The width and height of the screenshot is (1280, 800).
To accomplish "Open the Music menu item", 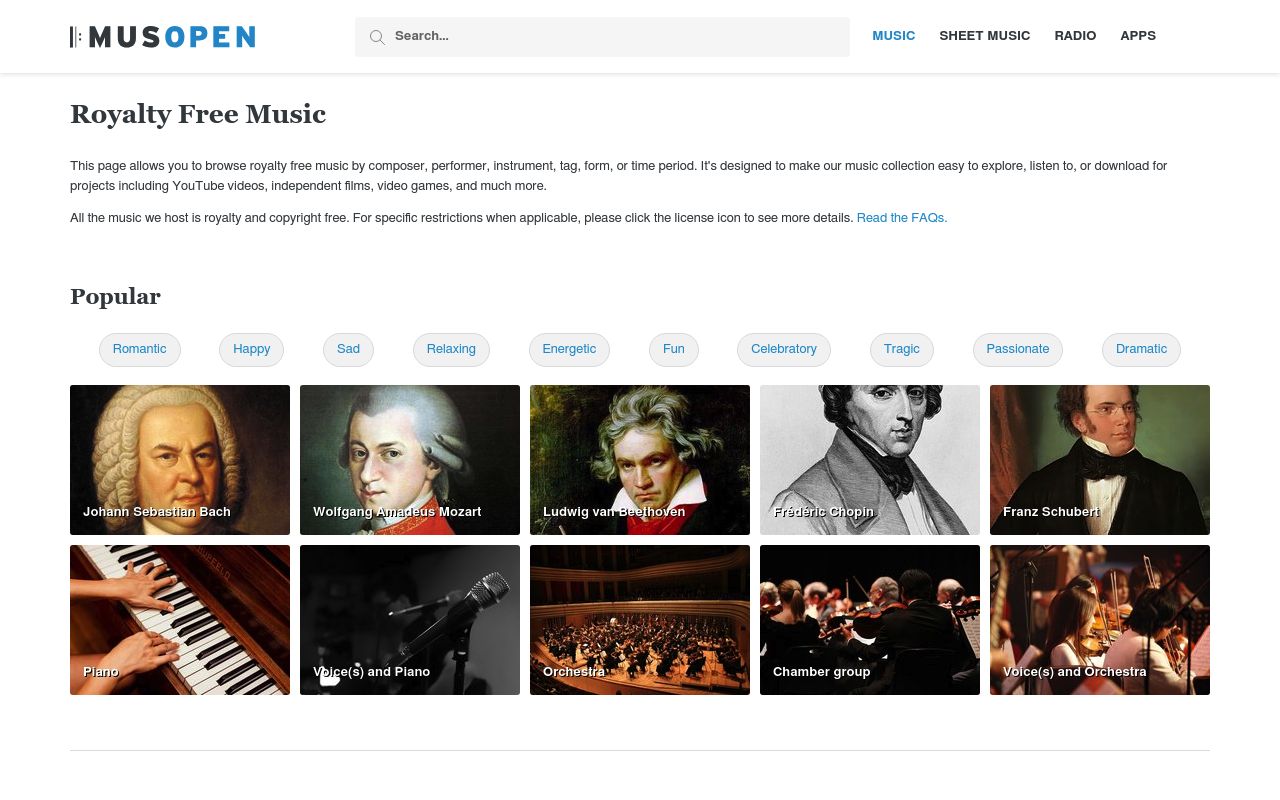I will (894, 36).
